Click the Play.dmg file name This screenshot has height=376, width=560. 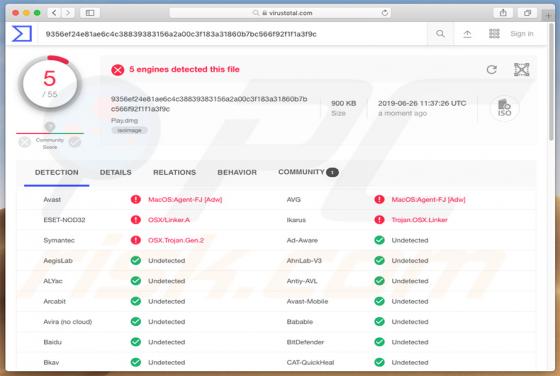[x=124, y=120]
